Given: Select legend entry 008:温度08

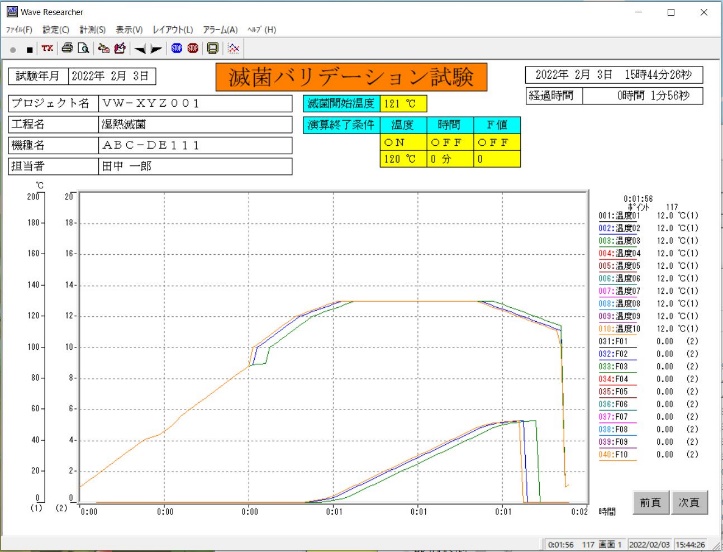Looking at the screenshot, I should [619, 303].
